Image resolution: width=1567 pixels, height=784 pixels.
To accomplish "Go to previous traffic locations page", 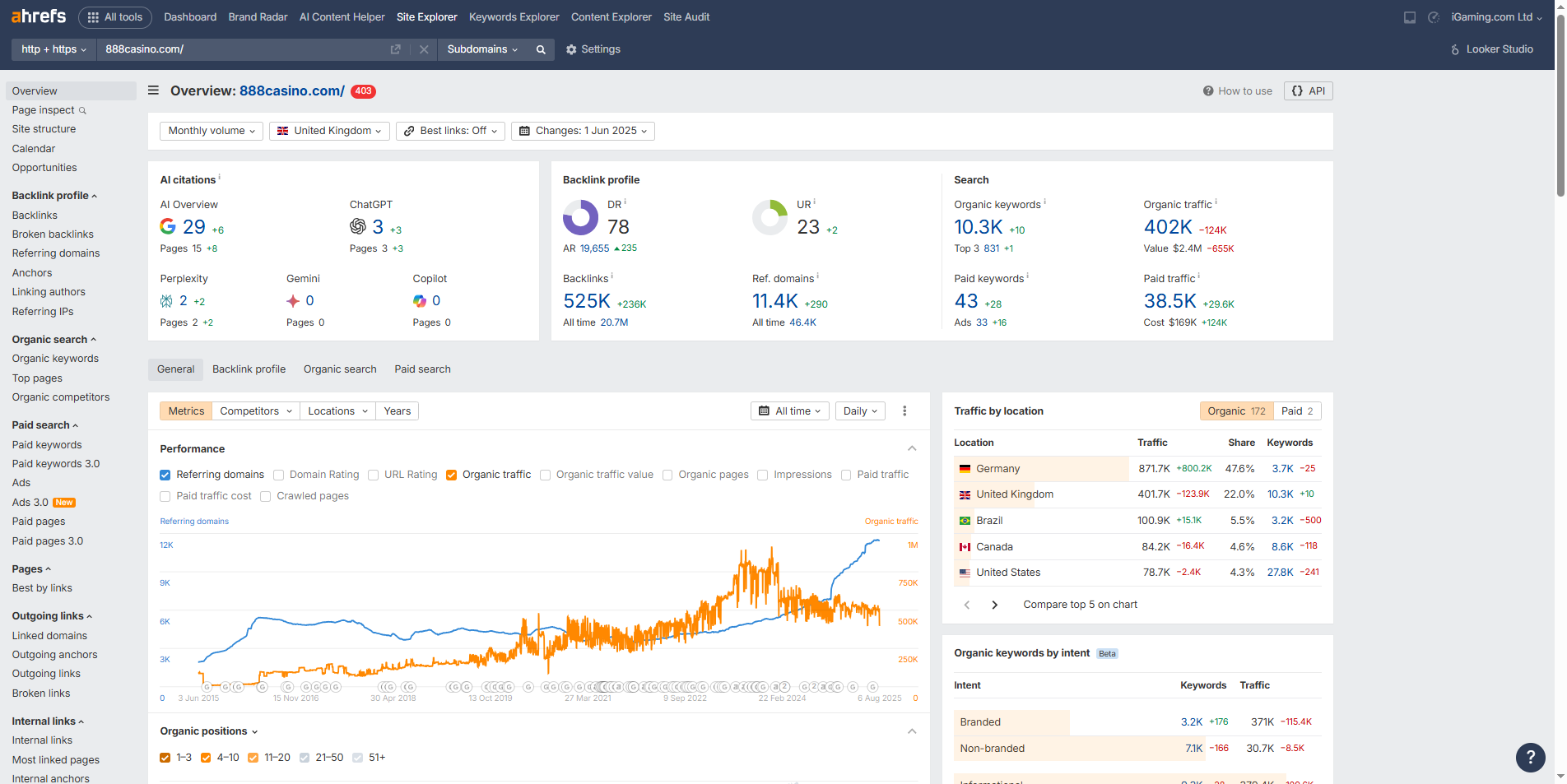I will 967,605.
